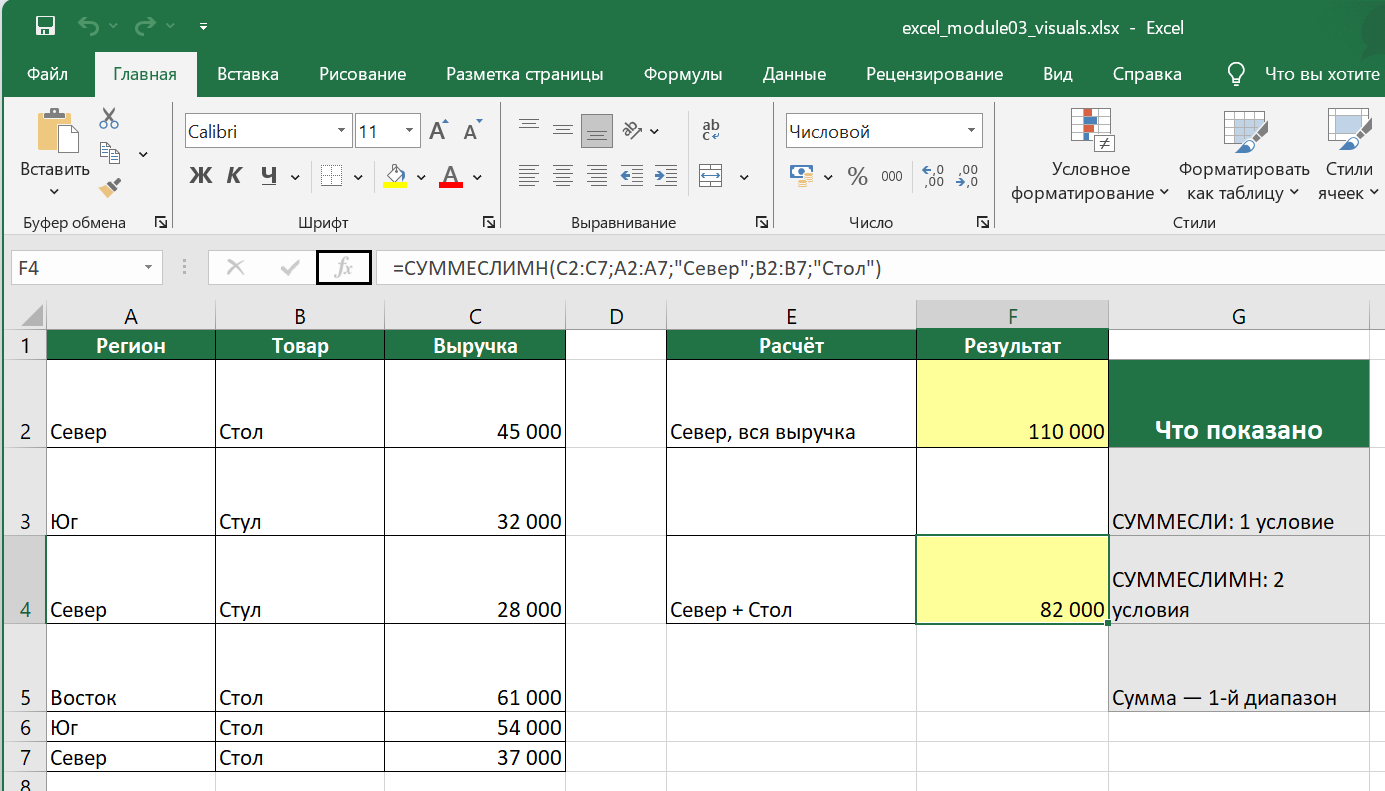Open Стили ячеек gallery

pyautogui.click(x=1350, y=155)
